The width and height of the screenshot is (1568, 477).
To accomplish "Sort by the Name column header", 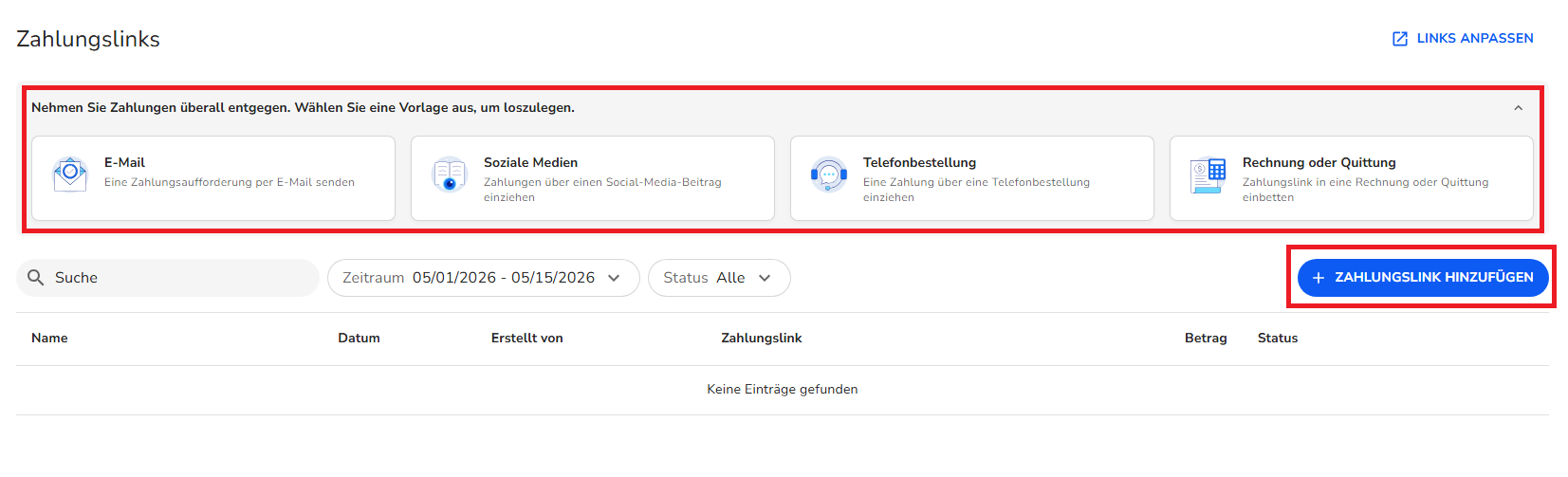I will point(49,339).
